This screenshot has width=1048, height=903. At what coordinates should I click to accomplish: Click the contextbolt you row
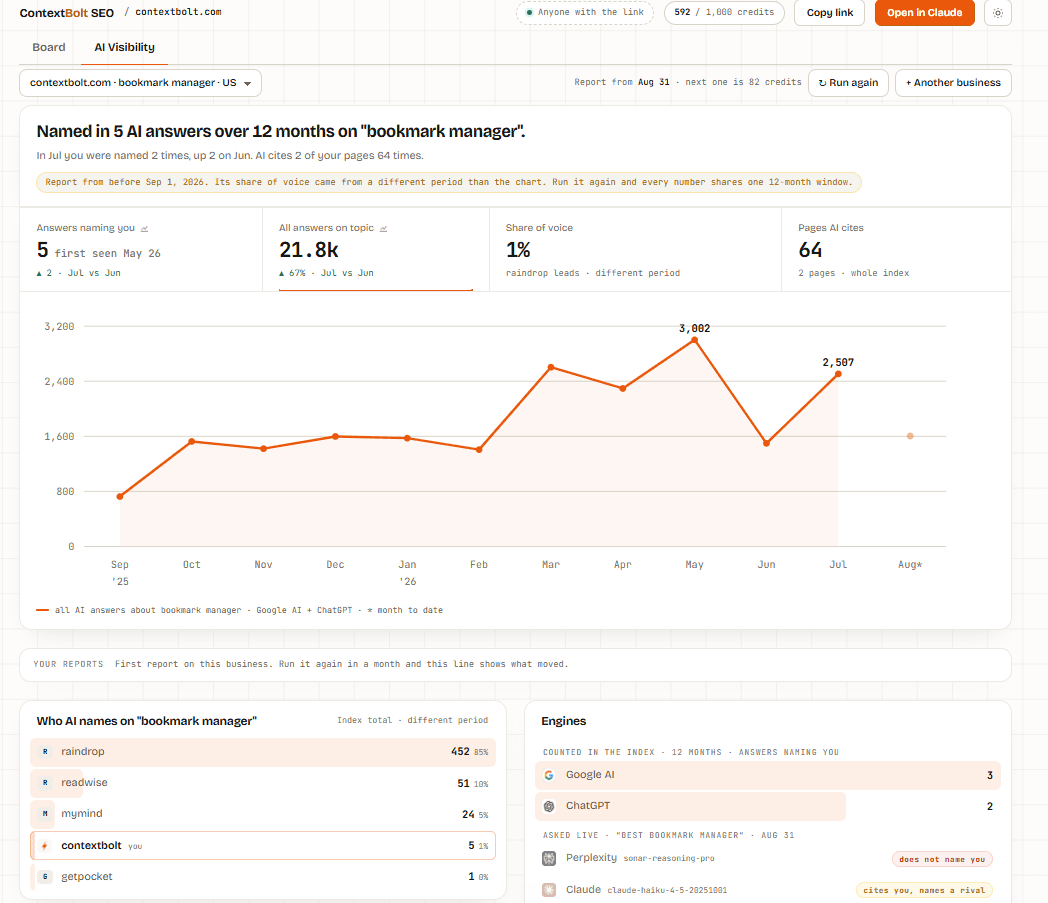coord(263,846)
